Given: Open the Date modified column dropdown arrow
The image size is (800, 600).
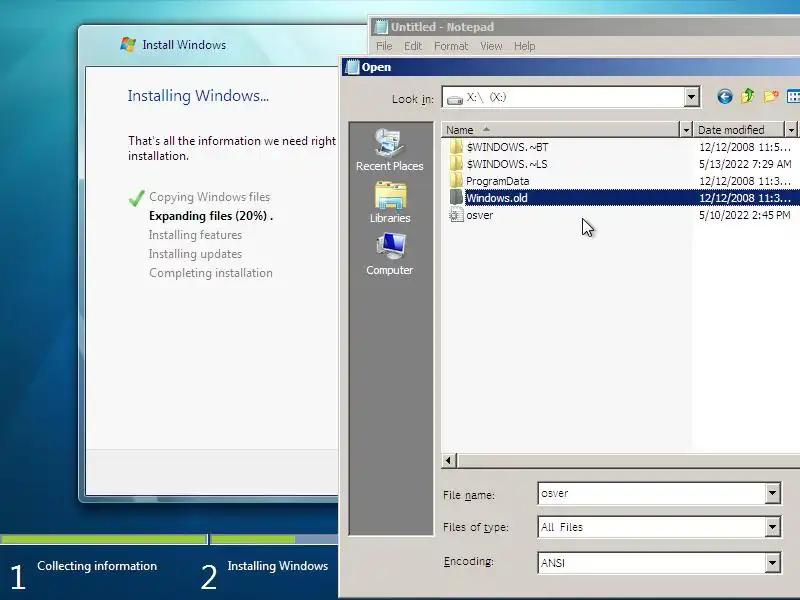Looking at the screenshot, I should [791, 130].
